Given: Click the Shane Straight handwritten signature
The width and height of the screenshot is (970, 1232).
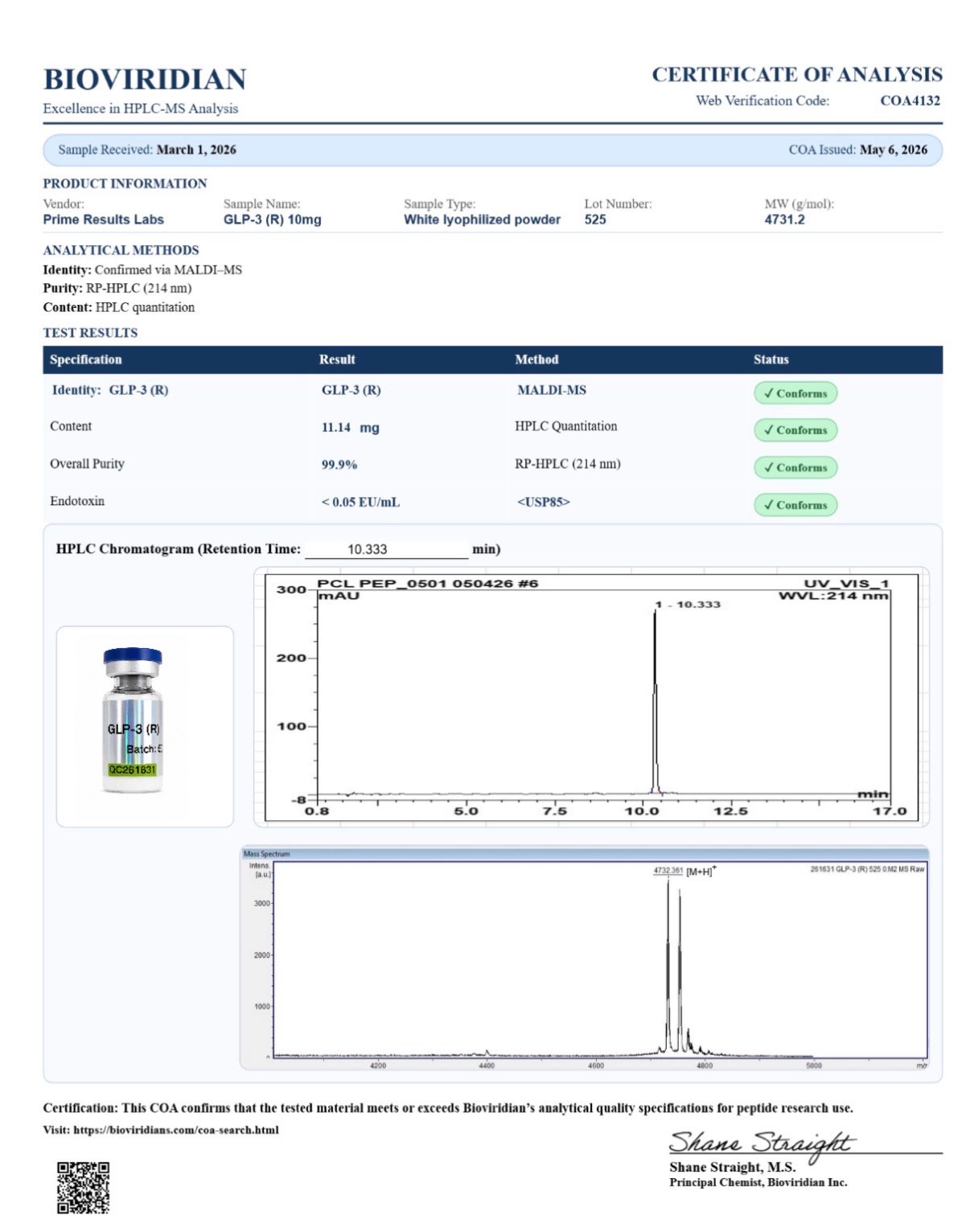Looking at the screenshot, I should click(762, 1144).
